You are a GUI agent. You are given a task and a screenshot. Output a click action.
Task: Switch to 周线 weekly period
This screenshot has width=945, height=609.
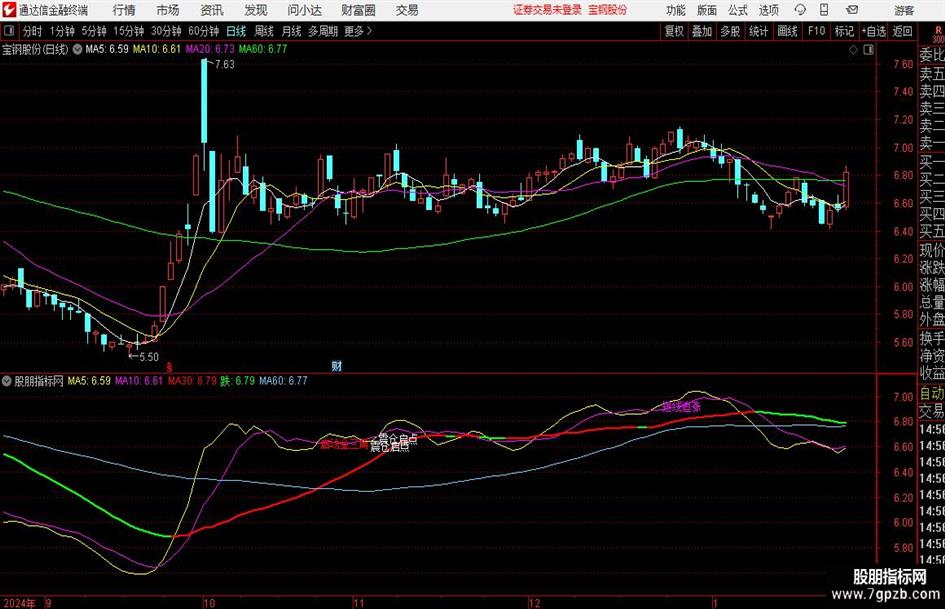(264, 31)
